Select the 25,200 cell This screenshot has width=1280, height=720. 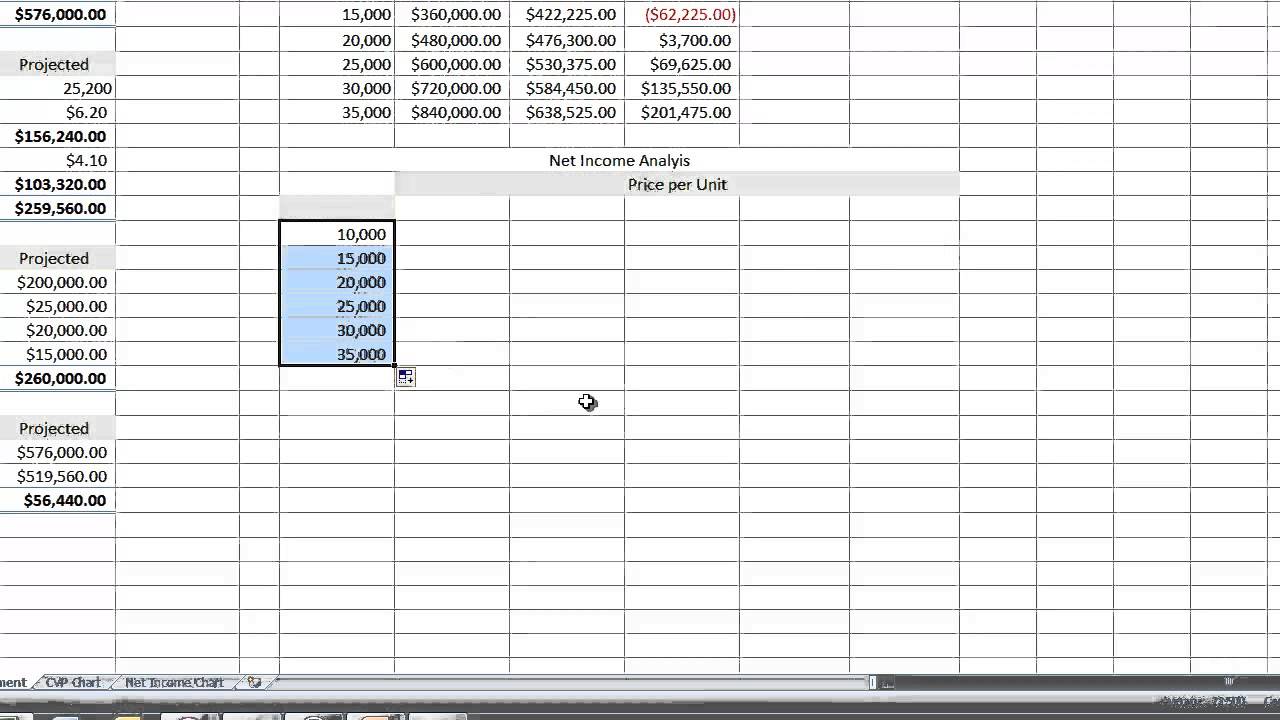(x=57, y=88)
